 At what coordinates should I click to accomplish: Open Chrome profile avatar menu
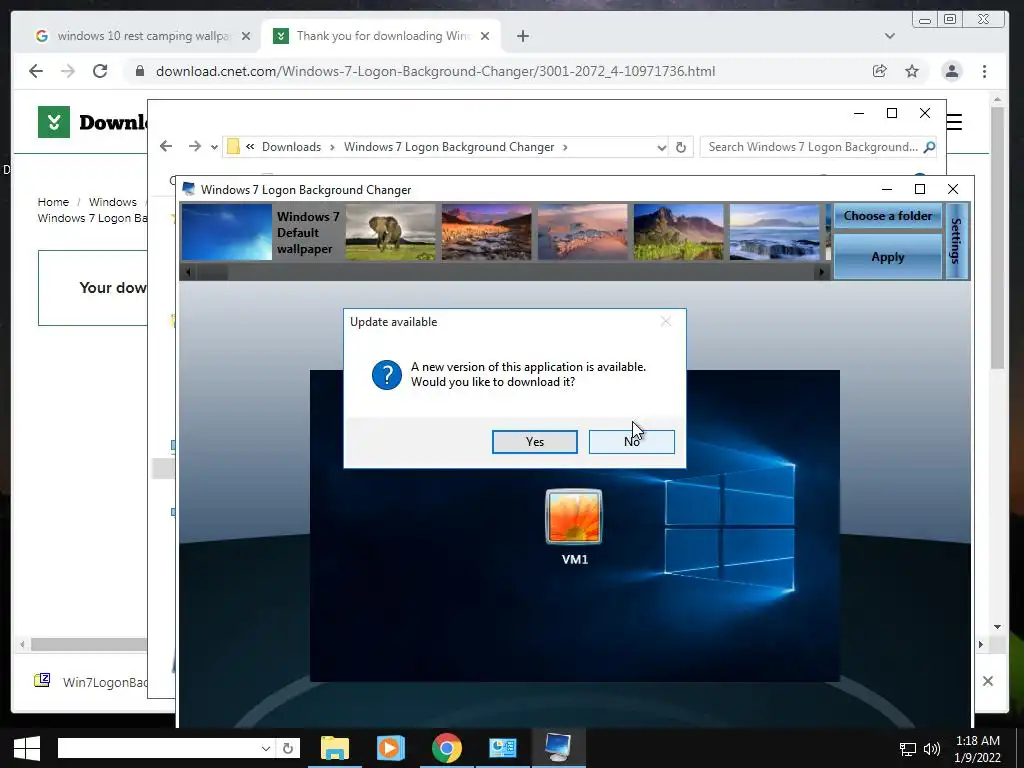952,71
